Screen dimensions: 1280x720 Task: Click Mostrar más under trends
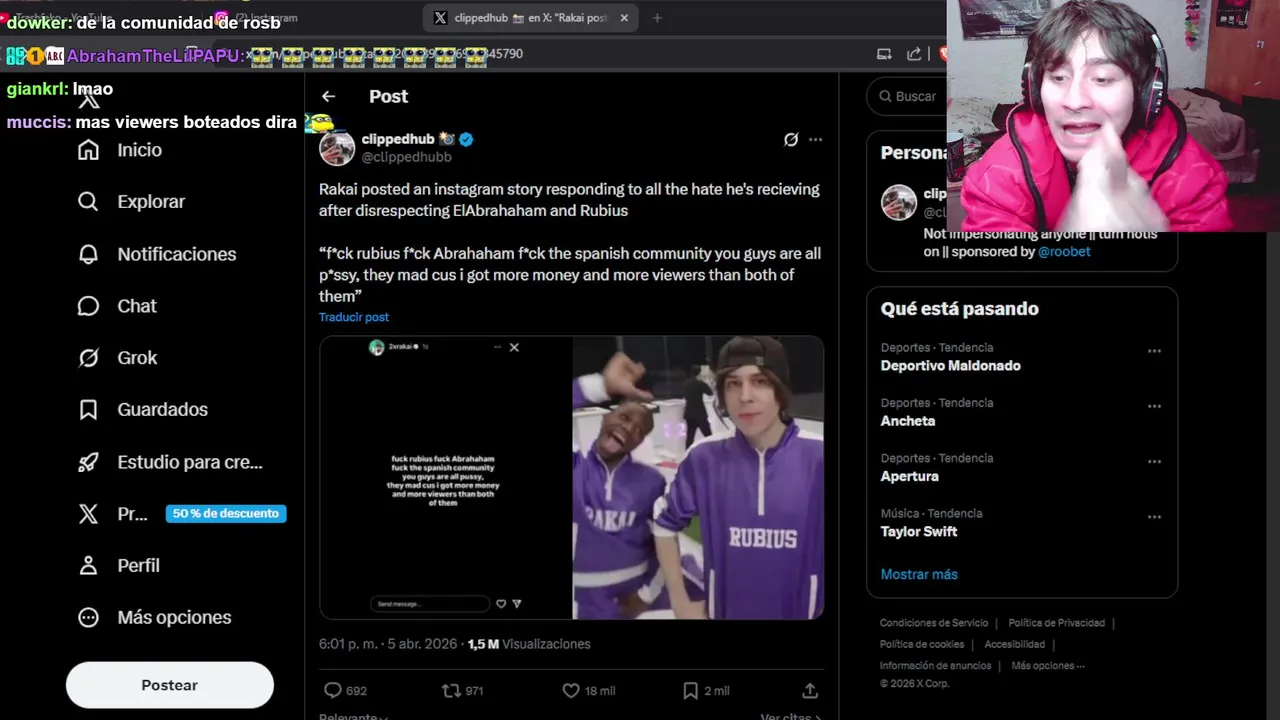point(919,574)
